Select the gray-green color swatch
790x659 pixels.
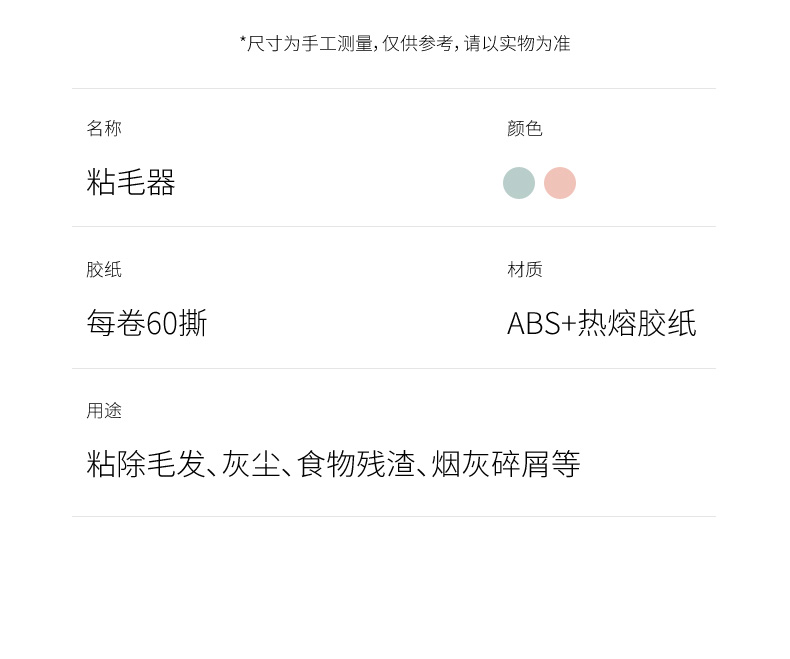(519, 183)
